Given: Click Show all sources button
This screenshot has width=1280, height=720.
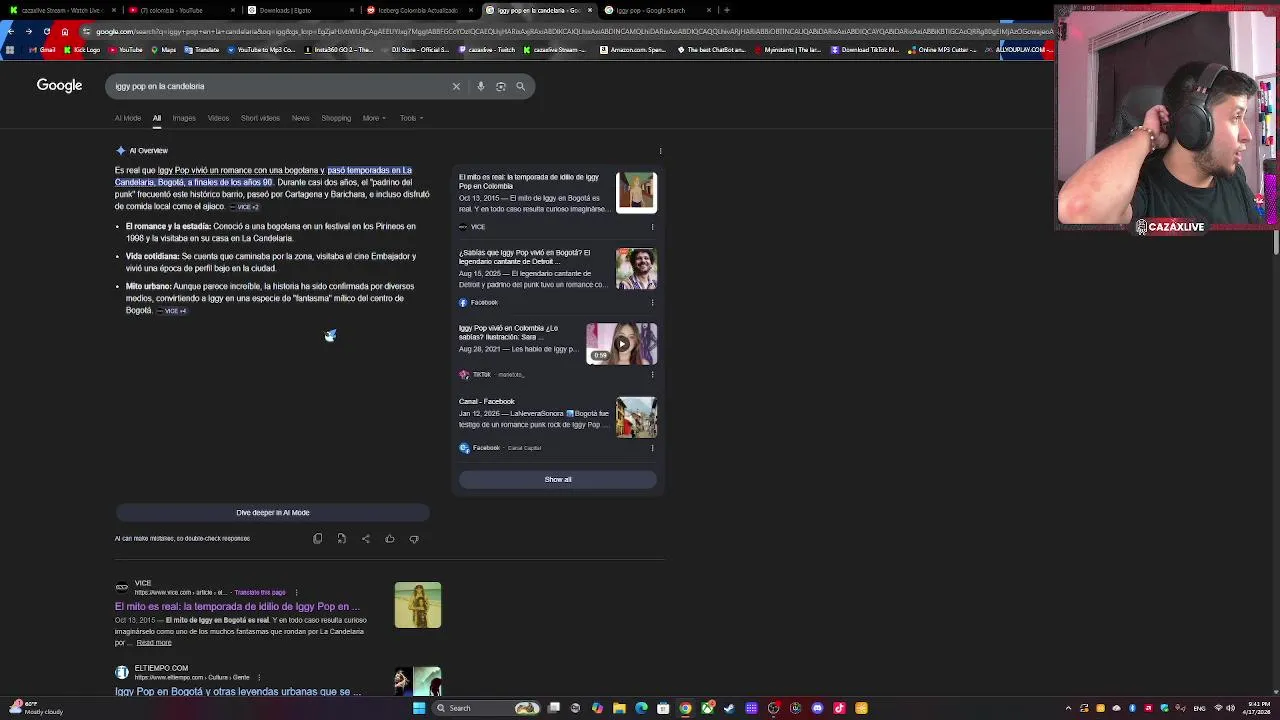Looking at the screenshot, I should 558,480.
